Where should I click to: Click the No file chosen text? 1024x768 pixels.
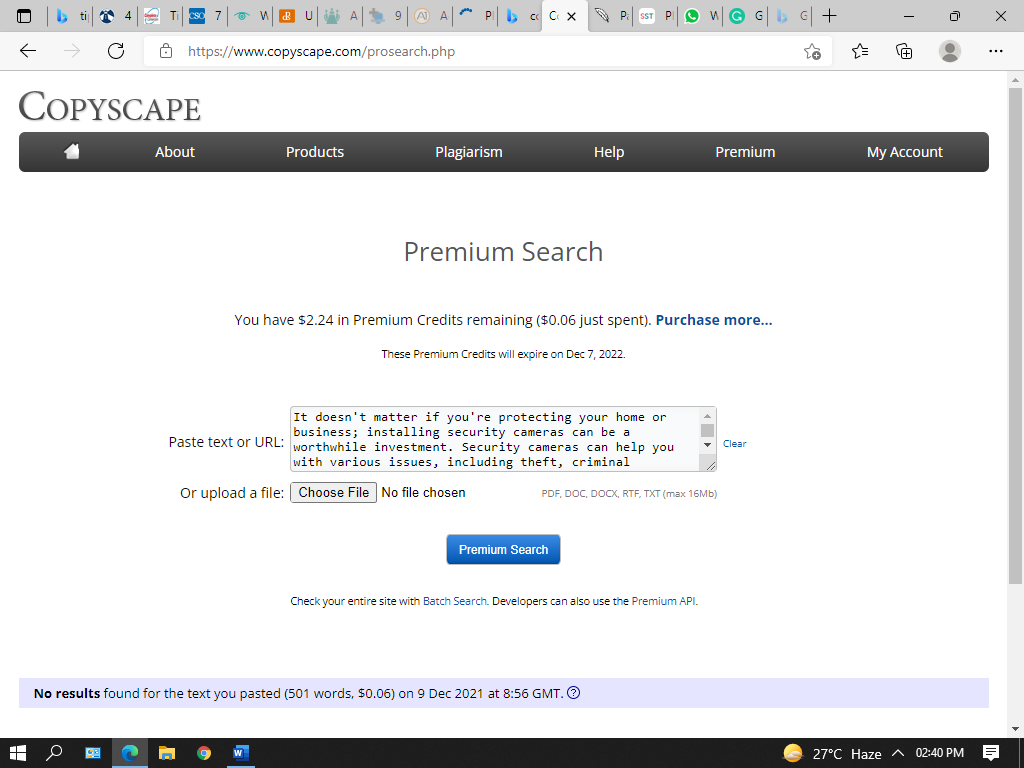423,492
